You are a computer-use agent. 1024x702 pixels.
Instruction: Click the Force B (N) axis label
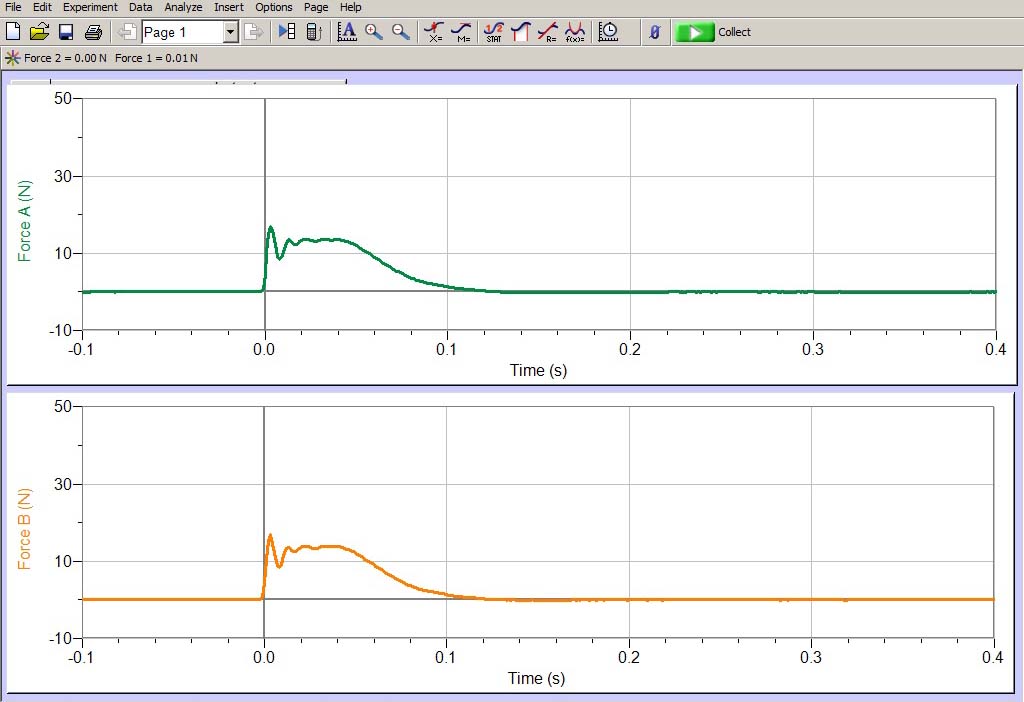[x=25, y=529]
